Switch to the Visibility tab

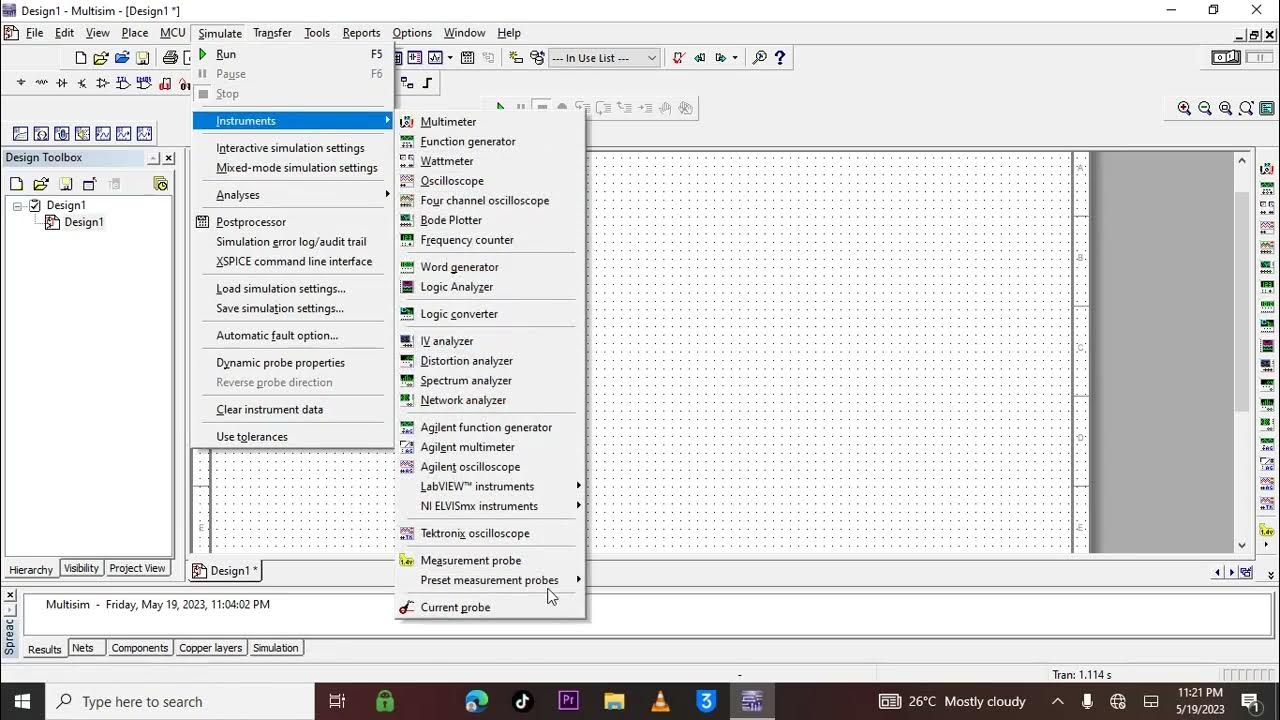point(81,568)
